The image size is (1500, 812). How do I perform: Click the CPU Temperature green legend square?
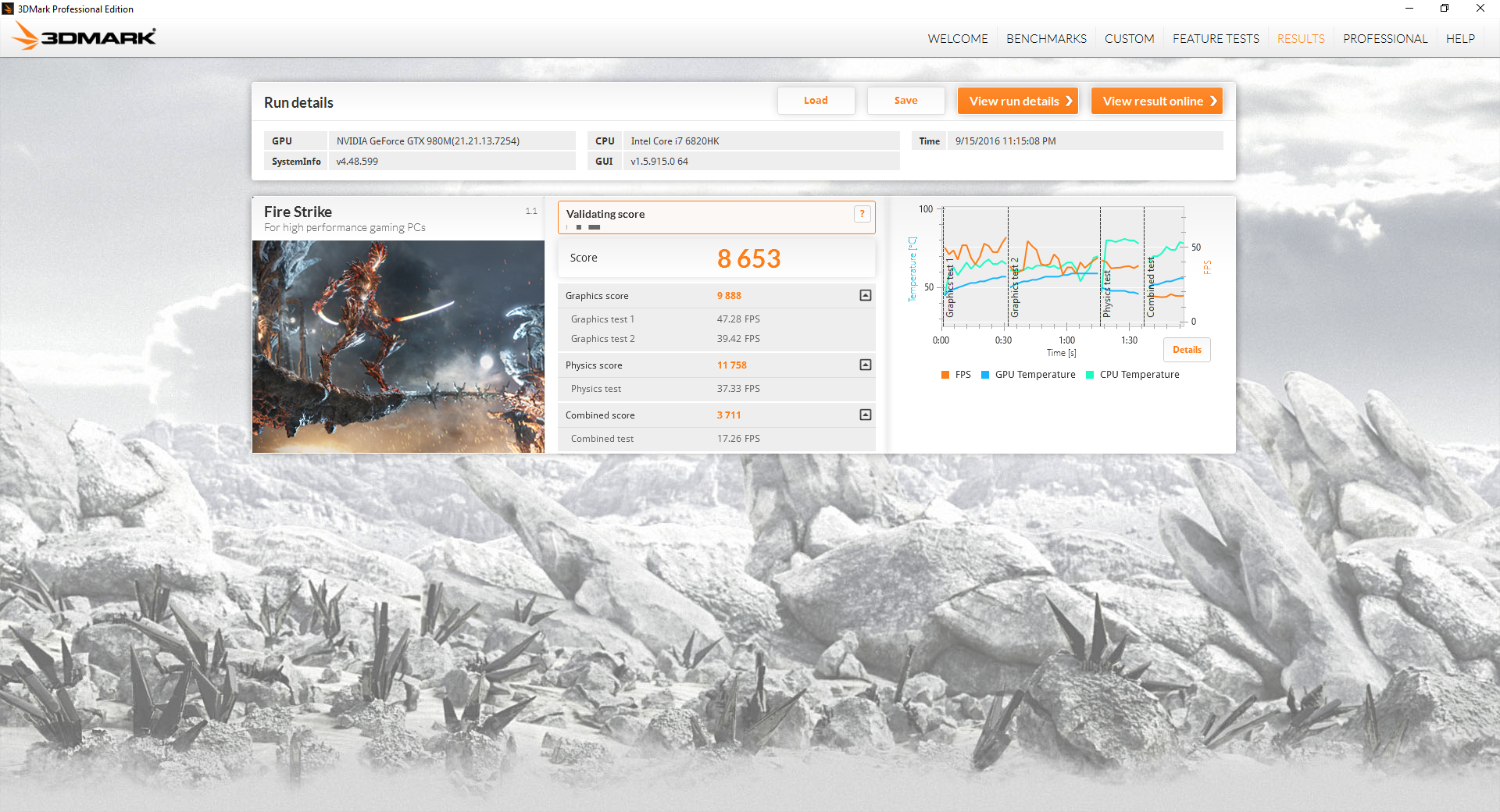[x=1090, y=375]
